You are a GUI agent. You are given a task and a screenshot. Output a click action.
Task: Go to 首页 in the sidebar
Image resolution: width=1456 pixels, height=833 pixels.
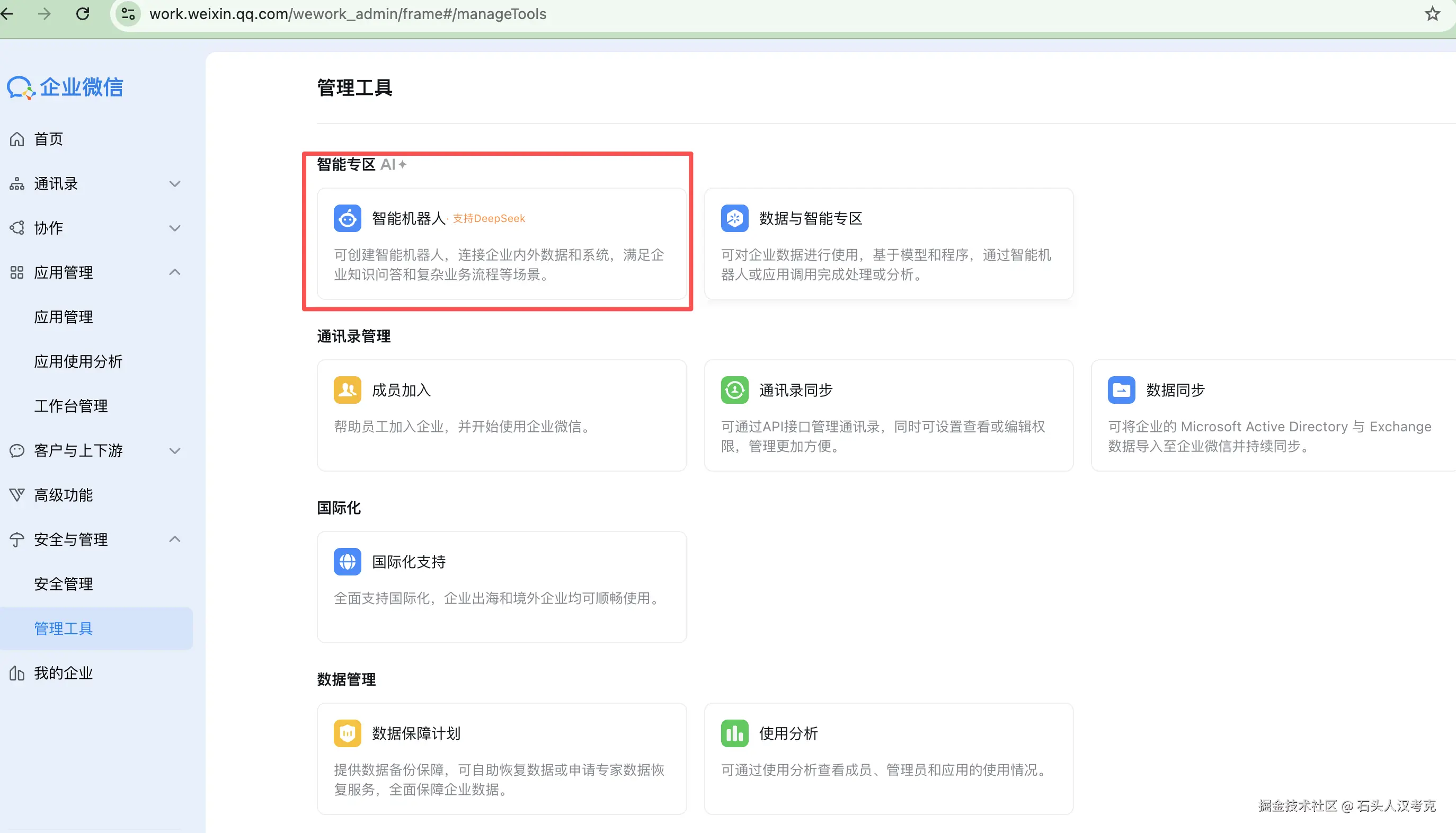pyautogui.click(x=49, y=139)
